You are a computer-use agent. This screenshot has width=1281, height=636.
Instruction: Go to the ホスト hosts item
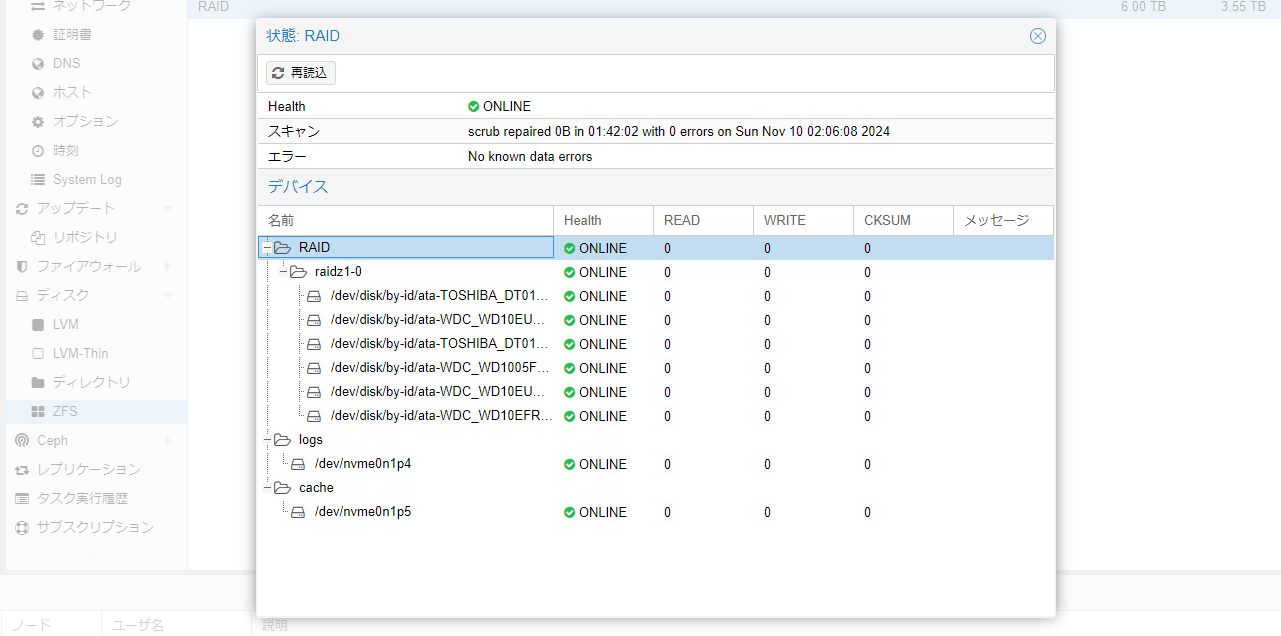[x=72, y=93]
